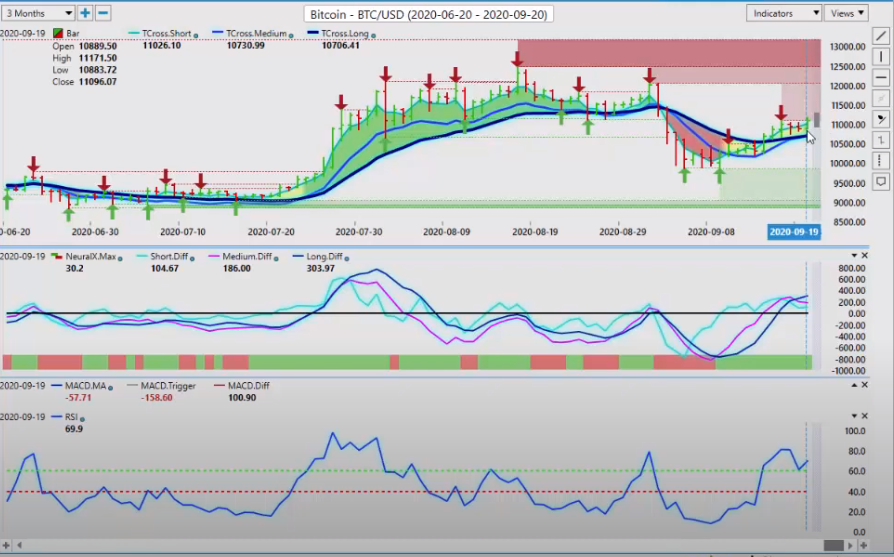Select the comment annotation tool
Screen dimensions: 894x557
(x=881, y=182)
